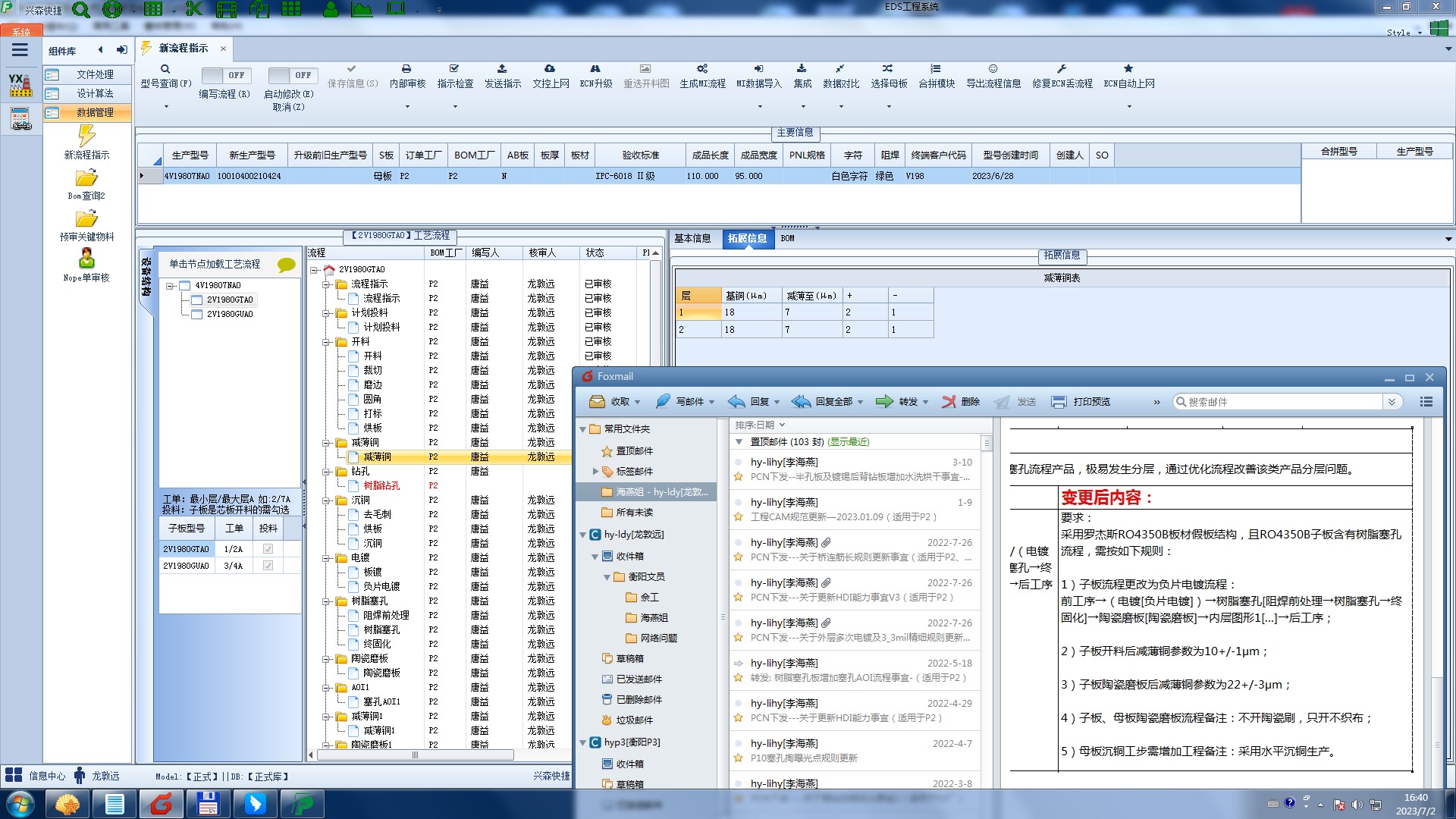Viewport: 1456px width, 819px height.
Task: Click the 生成MI流程 gears icon
Action: [x=702, y=69]
